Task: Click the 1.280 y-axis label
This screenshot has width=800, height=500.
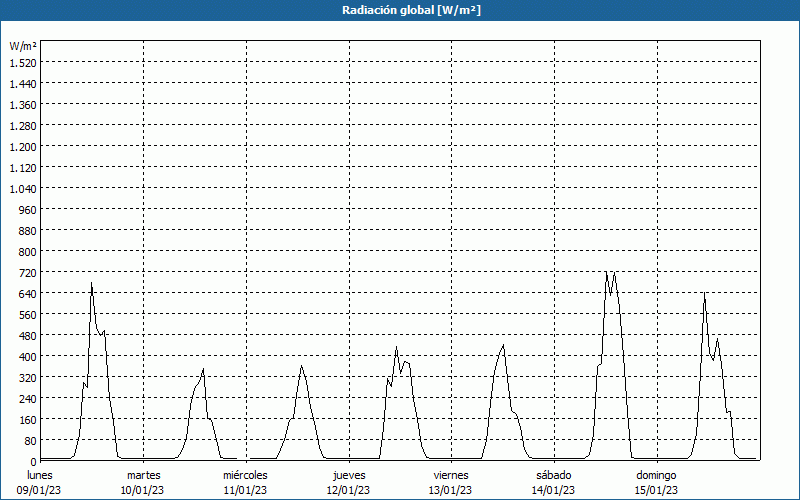Action: [x=23, y=126]
